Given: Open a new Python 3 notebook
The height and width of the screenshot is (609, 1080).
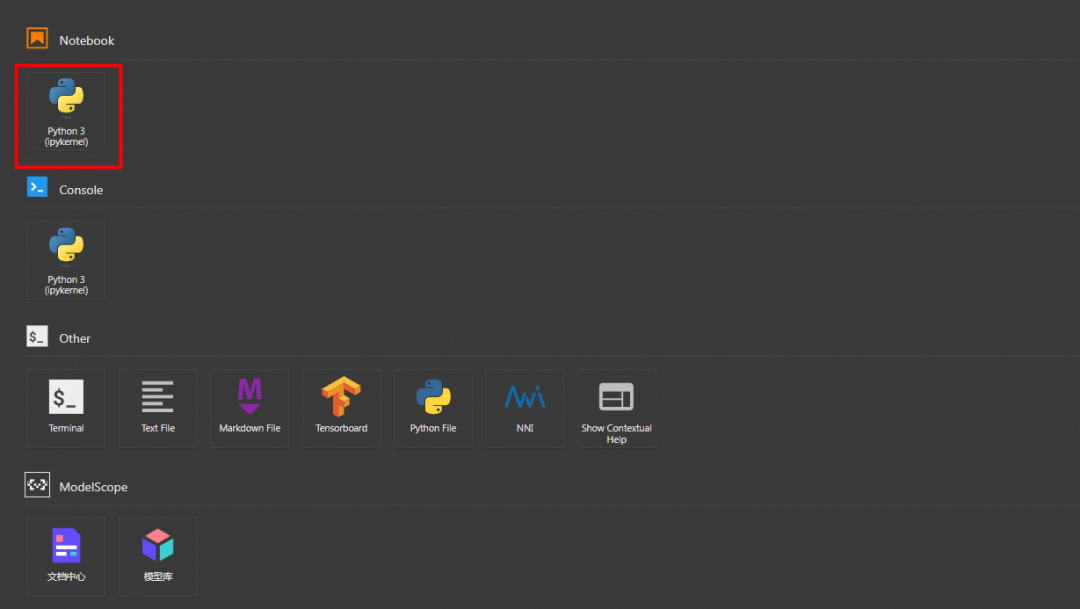Looking at the screenshot, I should 66,112.
